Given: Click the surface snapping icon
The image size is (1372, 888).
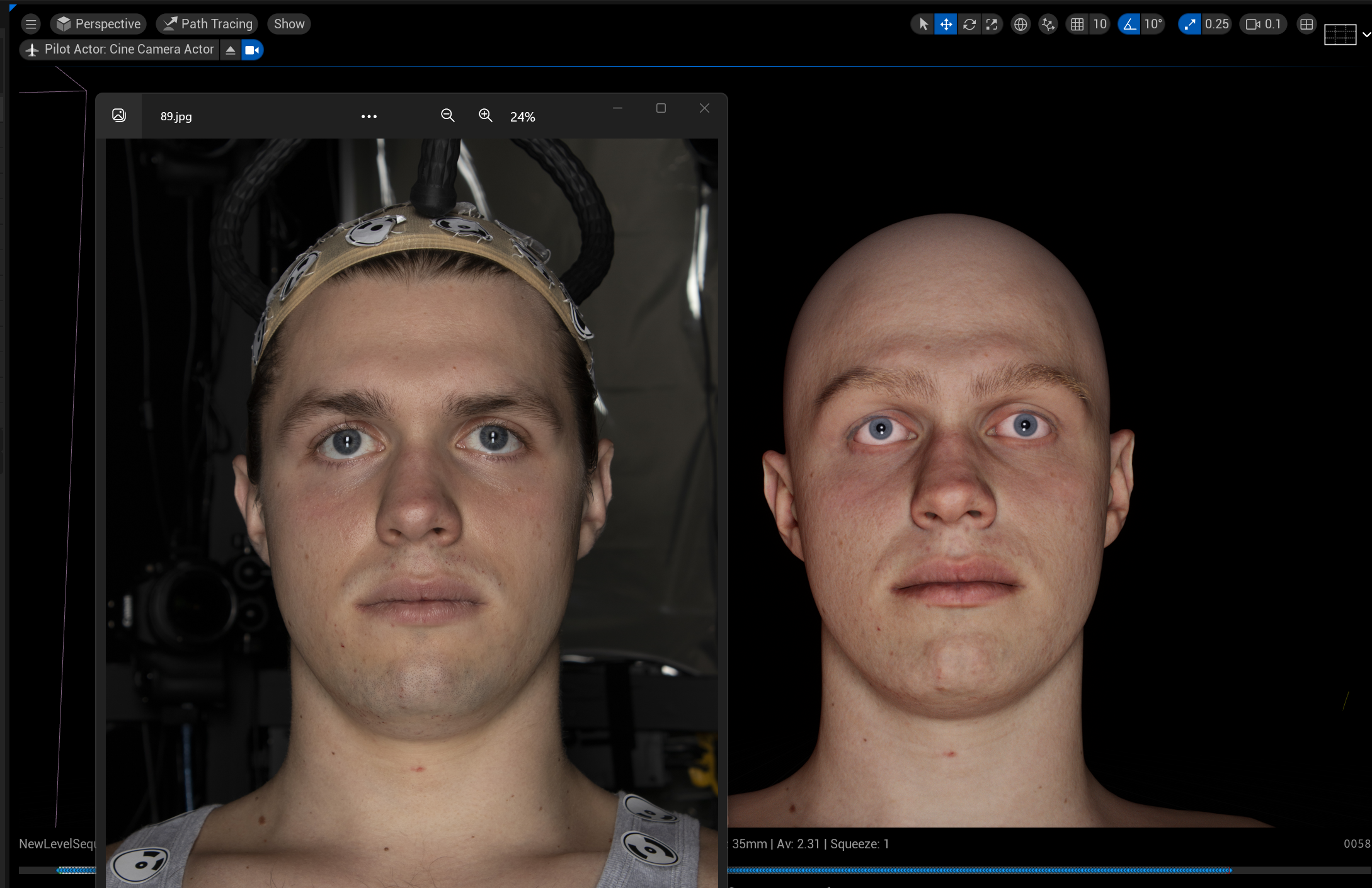Looking at the screenshot, I should (1048, 24).
